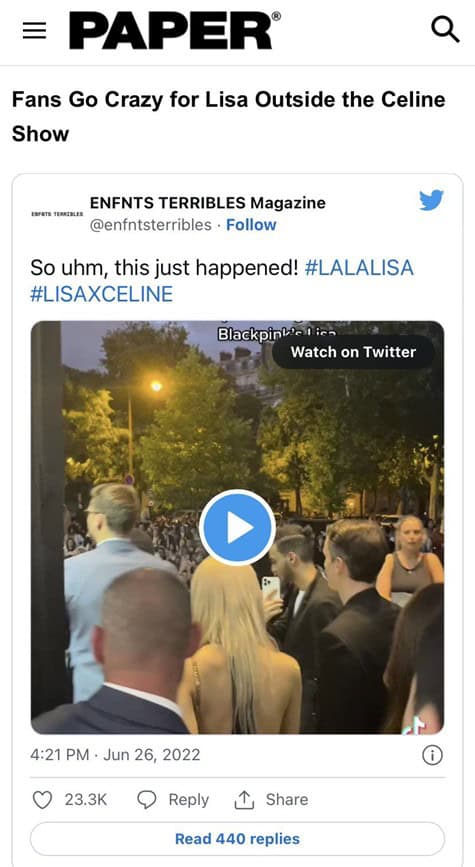
Task: Play the embedded tweet video
Action: point(237,527)
